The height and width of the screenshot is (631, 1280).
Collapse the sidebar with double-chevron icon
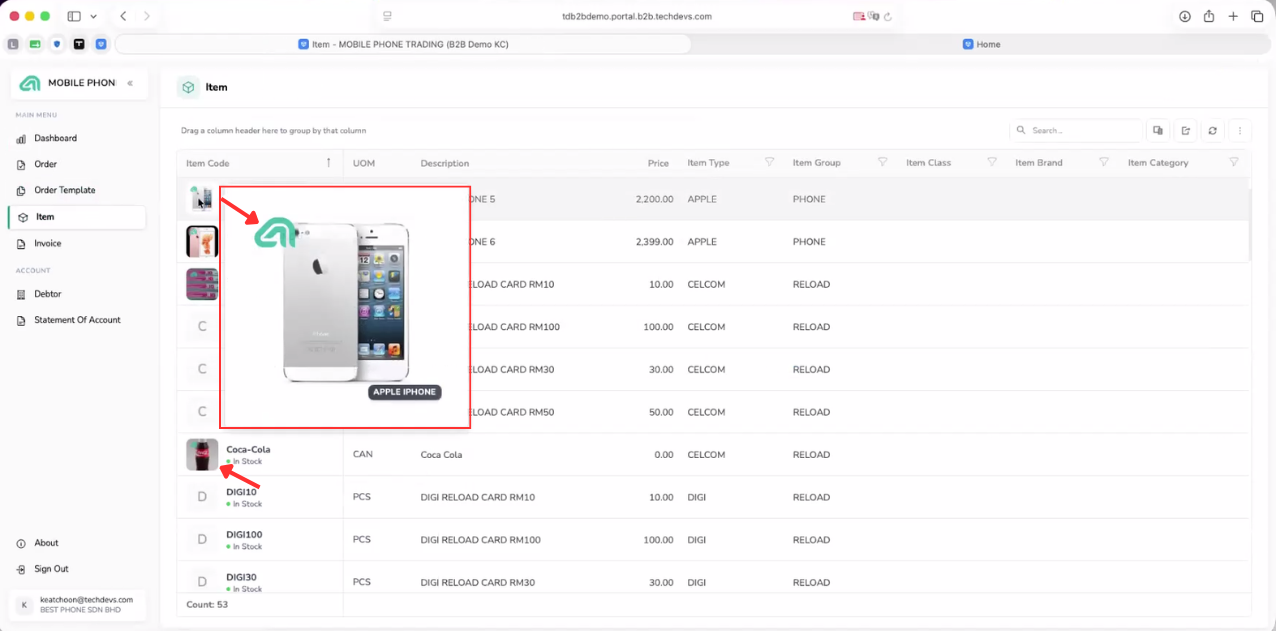coord(130,83)
